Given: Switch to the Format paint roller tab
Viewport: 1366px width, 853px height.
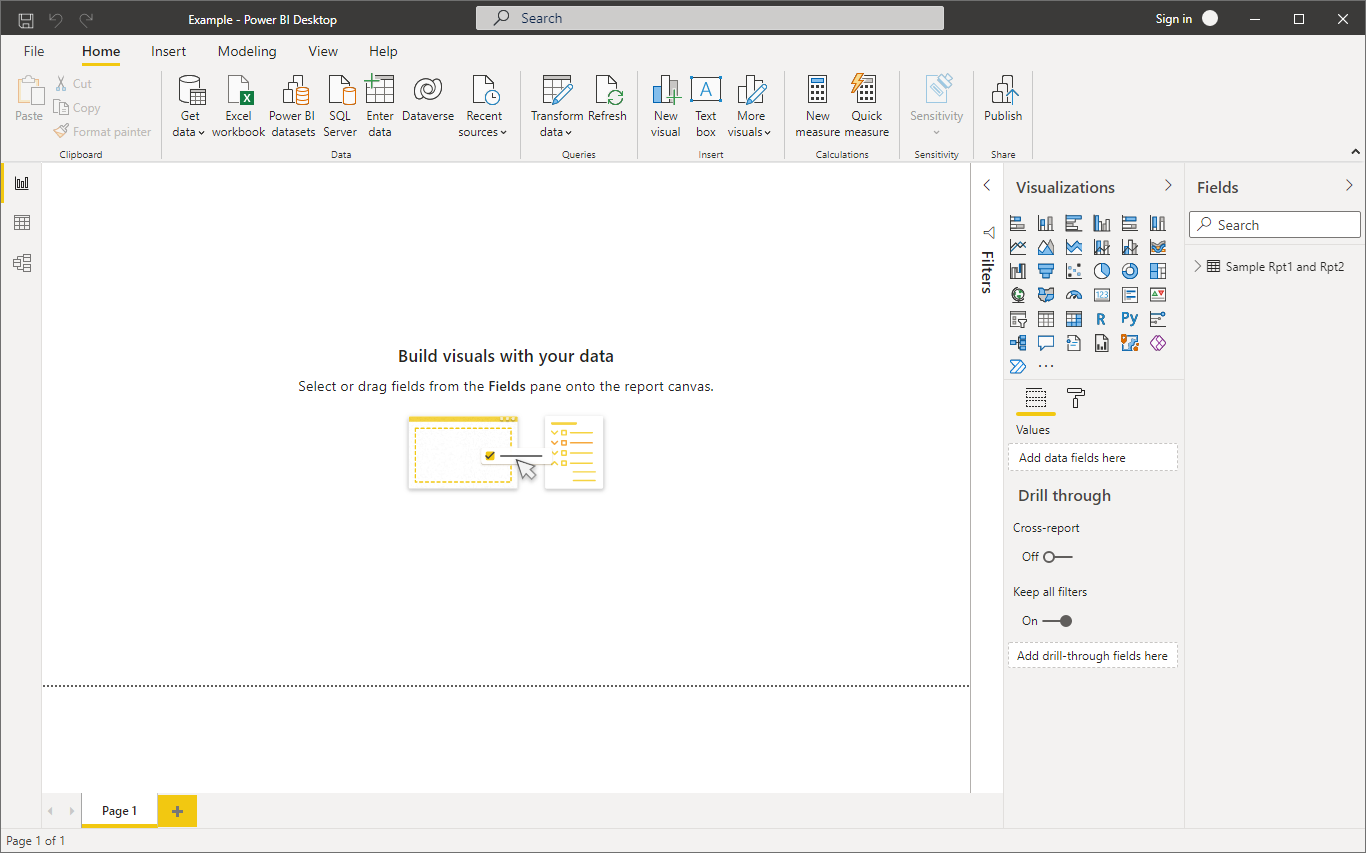Looking at the screenshot, I should pos(1076,398).
